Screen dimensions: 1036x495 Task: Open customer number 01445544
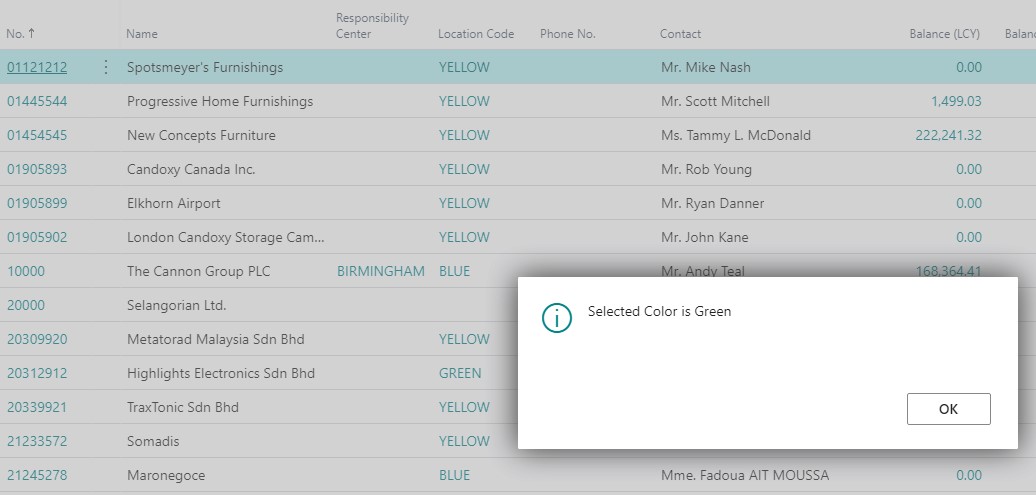(x=37, y=102)
